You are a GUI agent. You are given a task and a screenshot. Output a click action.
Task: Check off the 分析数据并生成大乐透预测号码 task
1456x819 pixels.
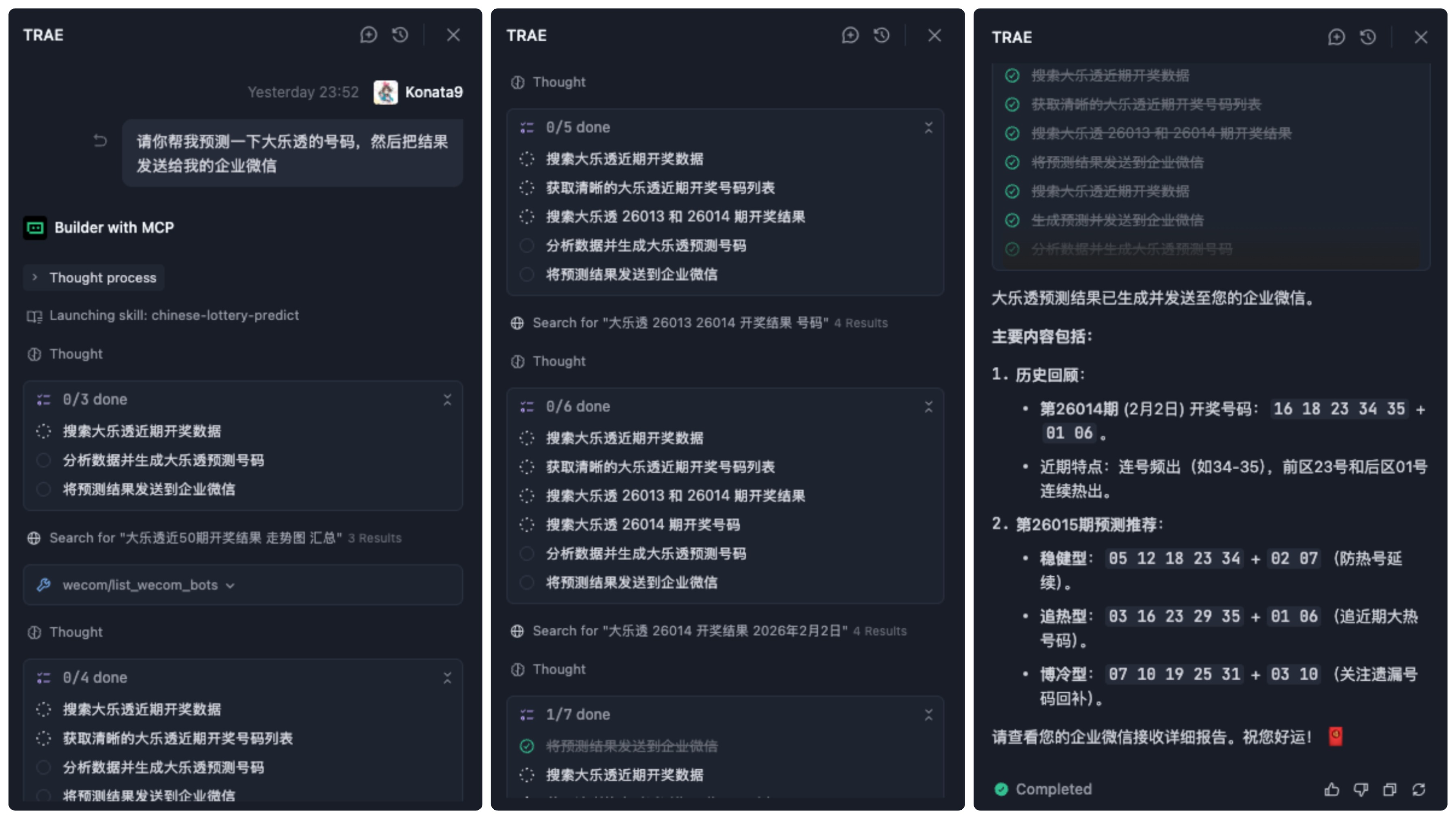(44, 460)
